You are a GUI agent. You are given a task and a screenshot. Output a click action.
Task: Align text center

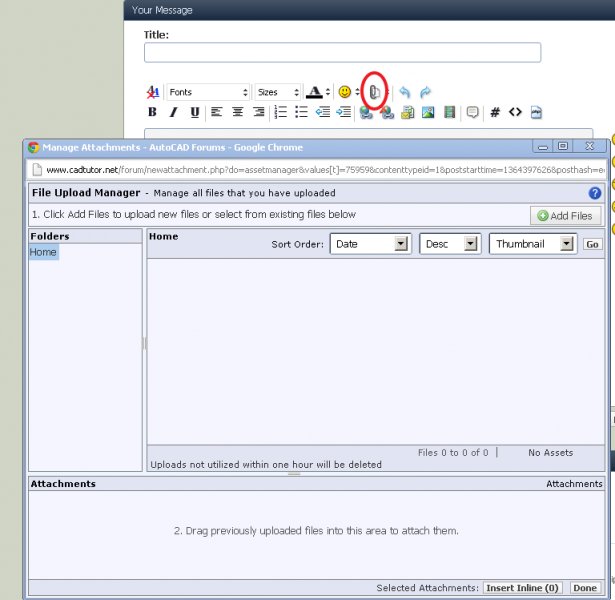coord(237,112)
